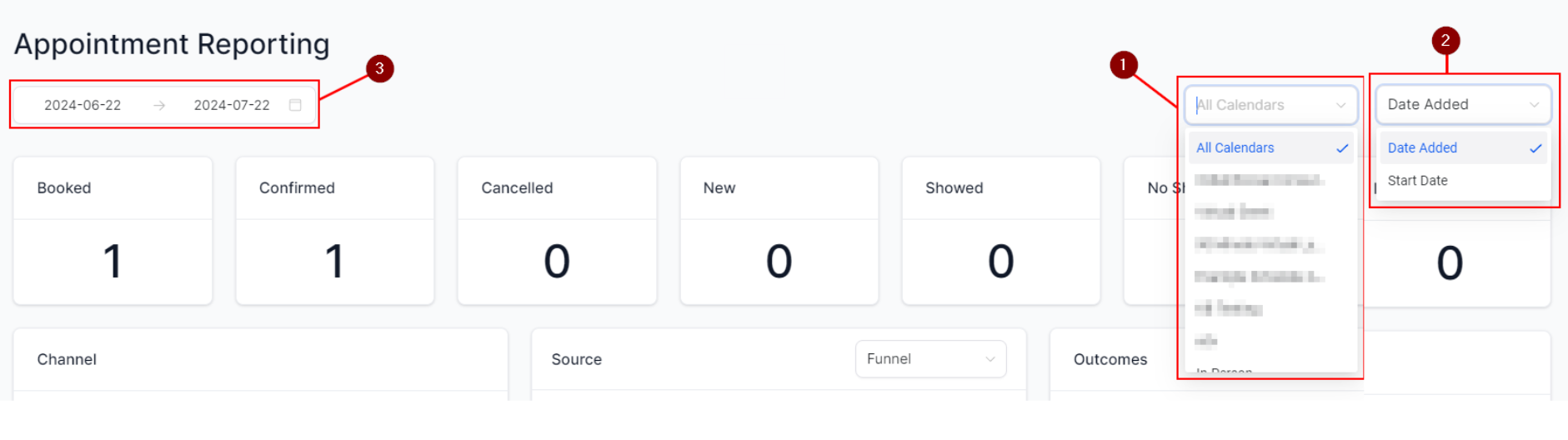Image resolution: width=1568 pixels, height=440 pixels.
Task: Open the Funnel source dropdown
Action: pyautogui.click(x=929, y=359)
